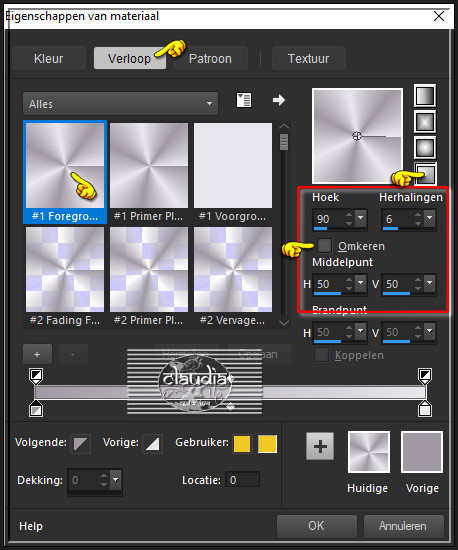Click the Help button

coord(31,526)
